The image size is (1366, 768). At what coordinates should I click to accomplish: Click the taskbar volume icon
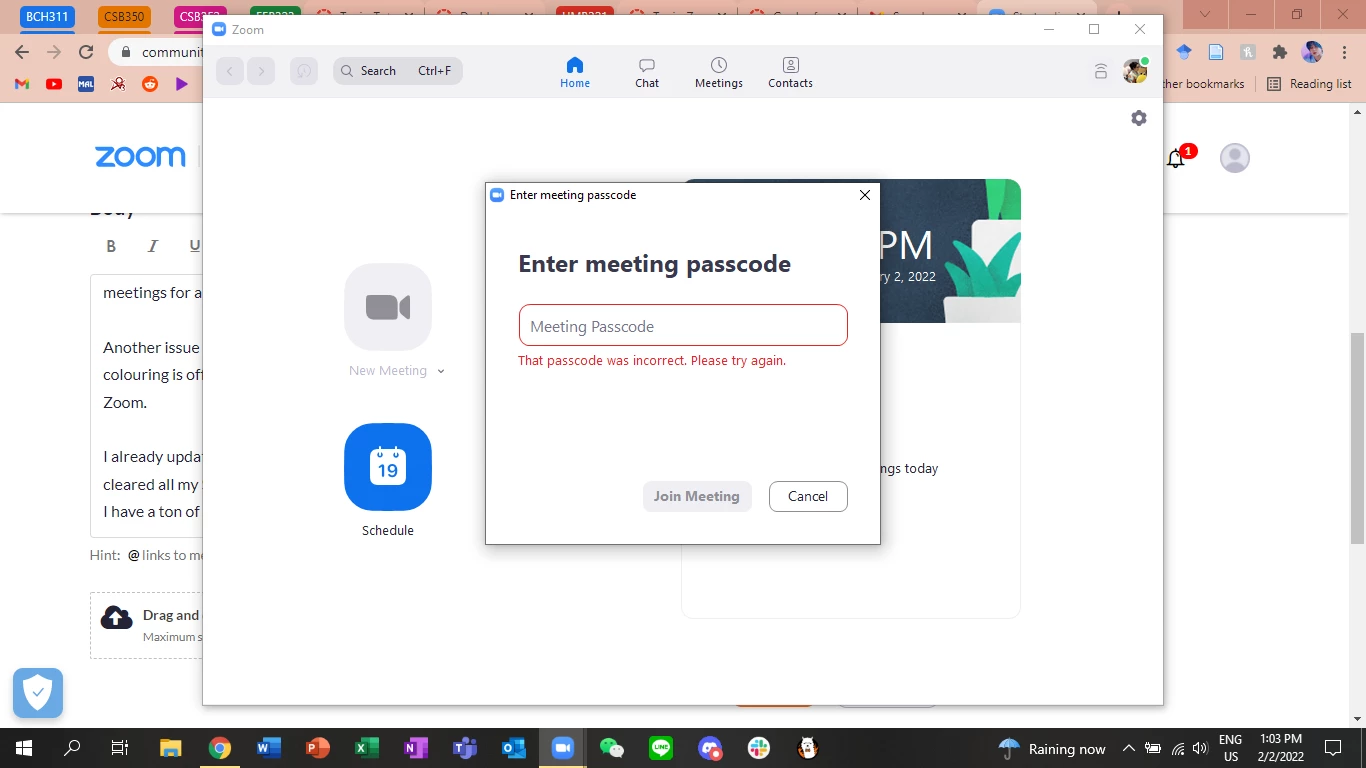[x=1200, y=748]
